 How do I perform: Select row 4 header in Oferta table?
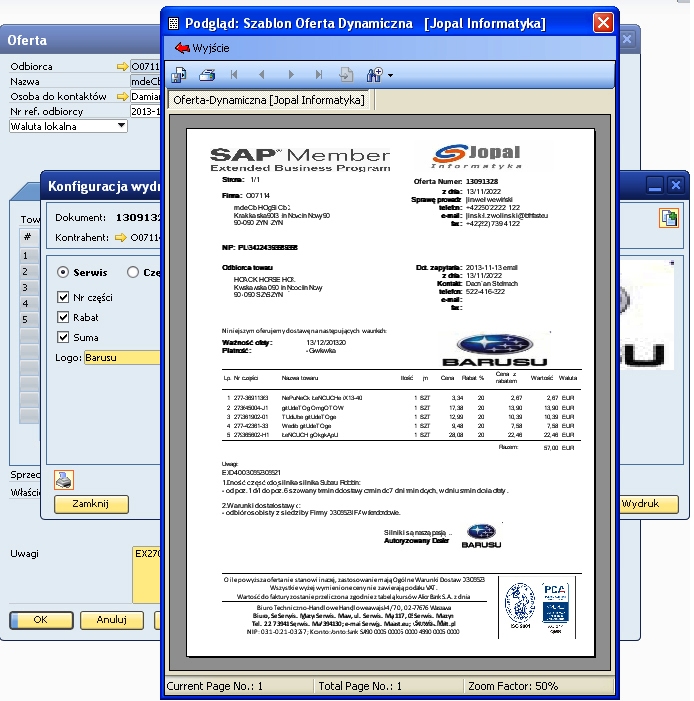pos(30,304)
